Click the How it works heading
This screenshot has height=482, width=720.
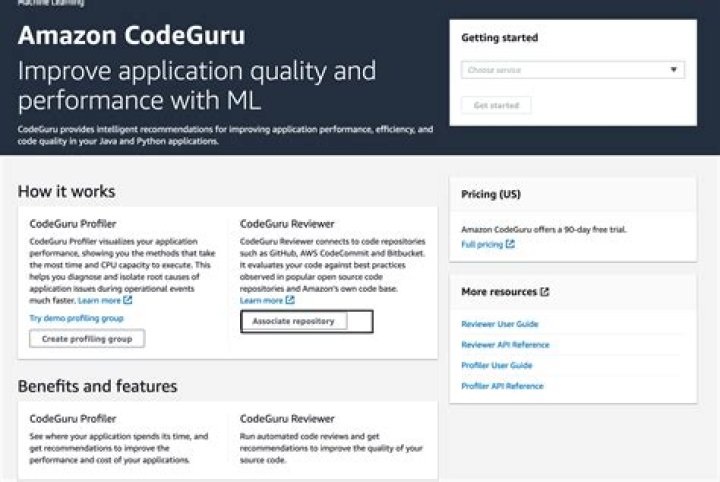(67, 191)
